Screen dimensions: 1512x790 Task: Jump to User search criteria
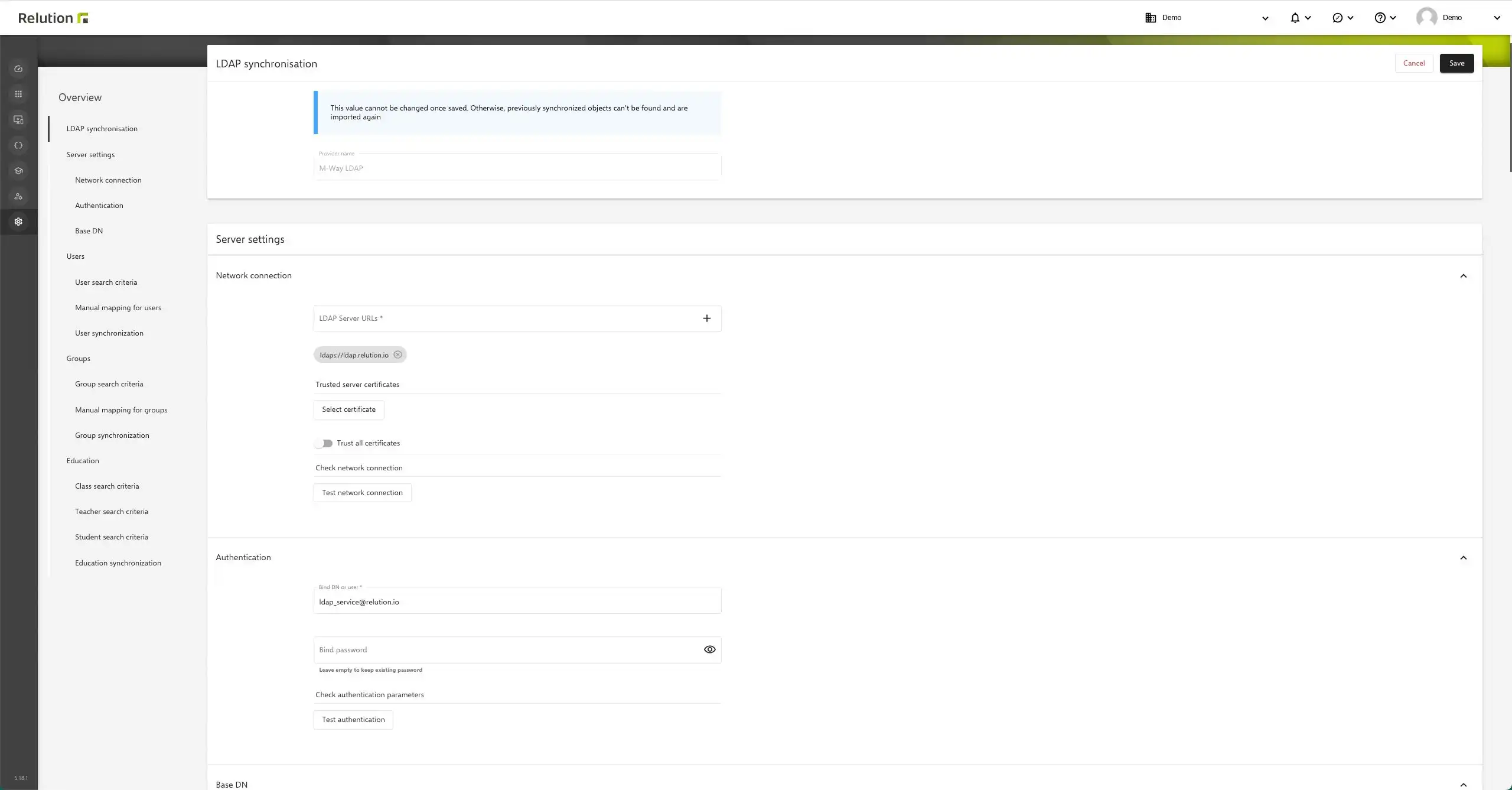tap(106, 282)
